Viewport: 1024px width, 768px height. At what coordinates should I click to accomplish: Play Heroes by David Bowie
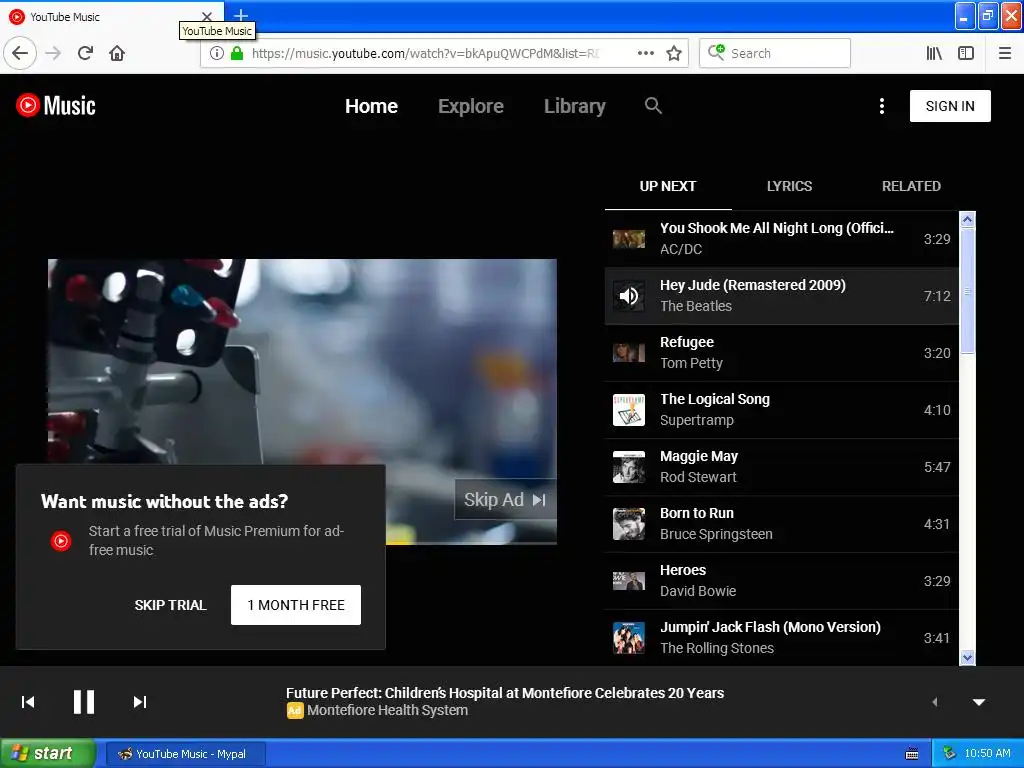click(782, 581)
